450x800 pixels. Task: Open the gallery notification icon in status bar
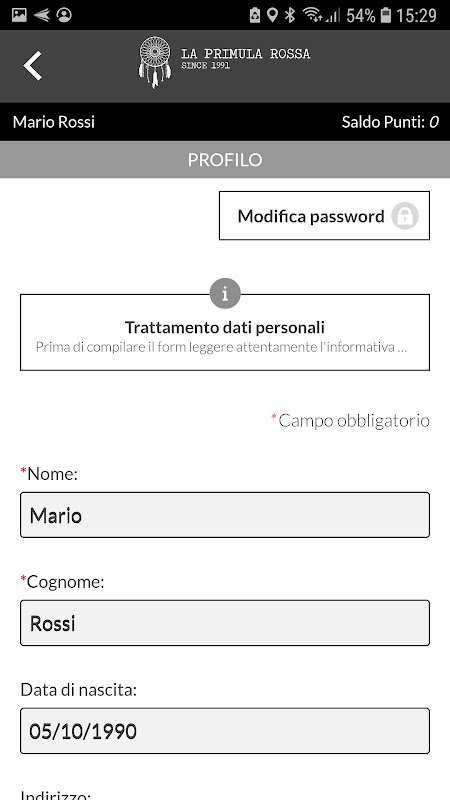pyautogui.click(x=19, y=15)
